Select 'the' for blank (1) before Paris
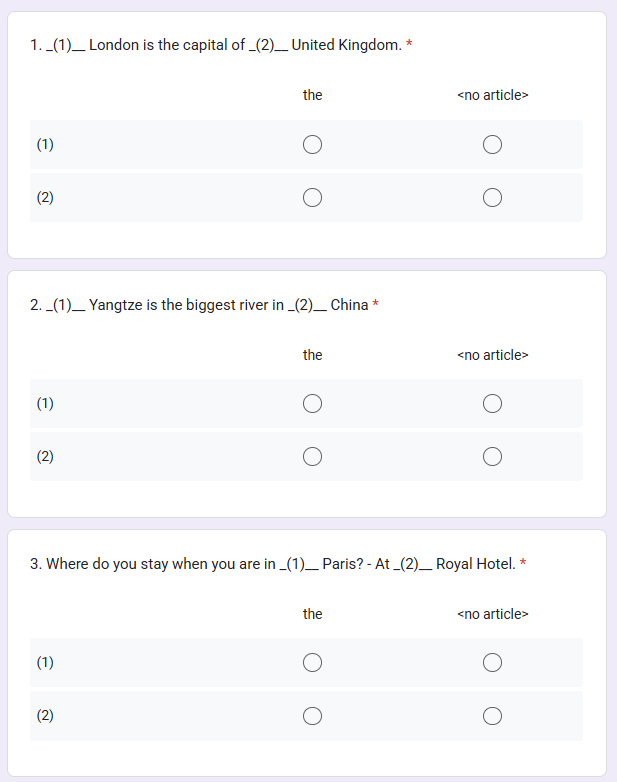 pos(312,663)
